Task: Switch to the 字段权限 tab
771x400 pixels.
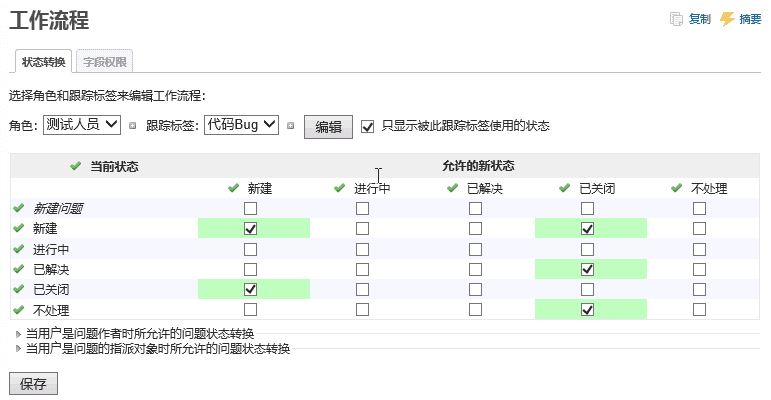Action: pos(104,62)
